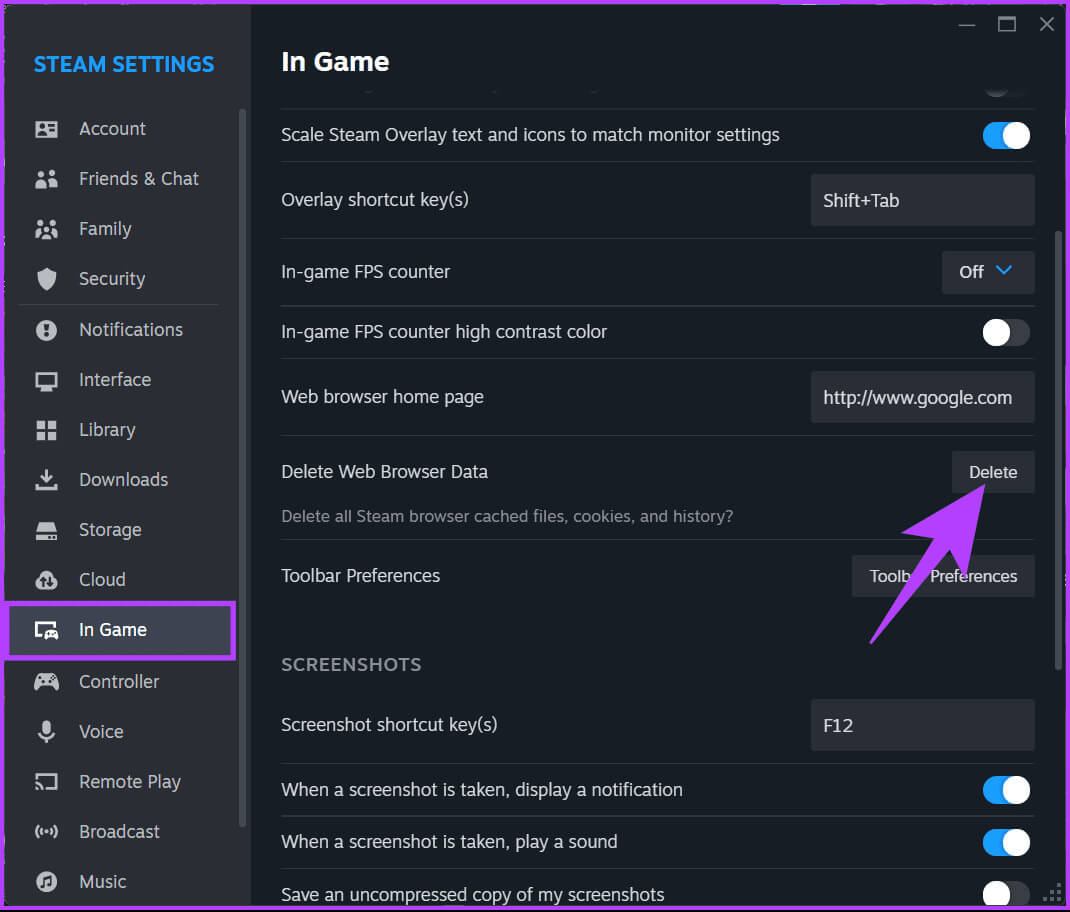Toggle scale Steam Overlay text to monitor settings
The width and height of the screenshot is (1070, 912).
(1006, 135)
